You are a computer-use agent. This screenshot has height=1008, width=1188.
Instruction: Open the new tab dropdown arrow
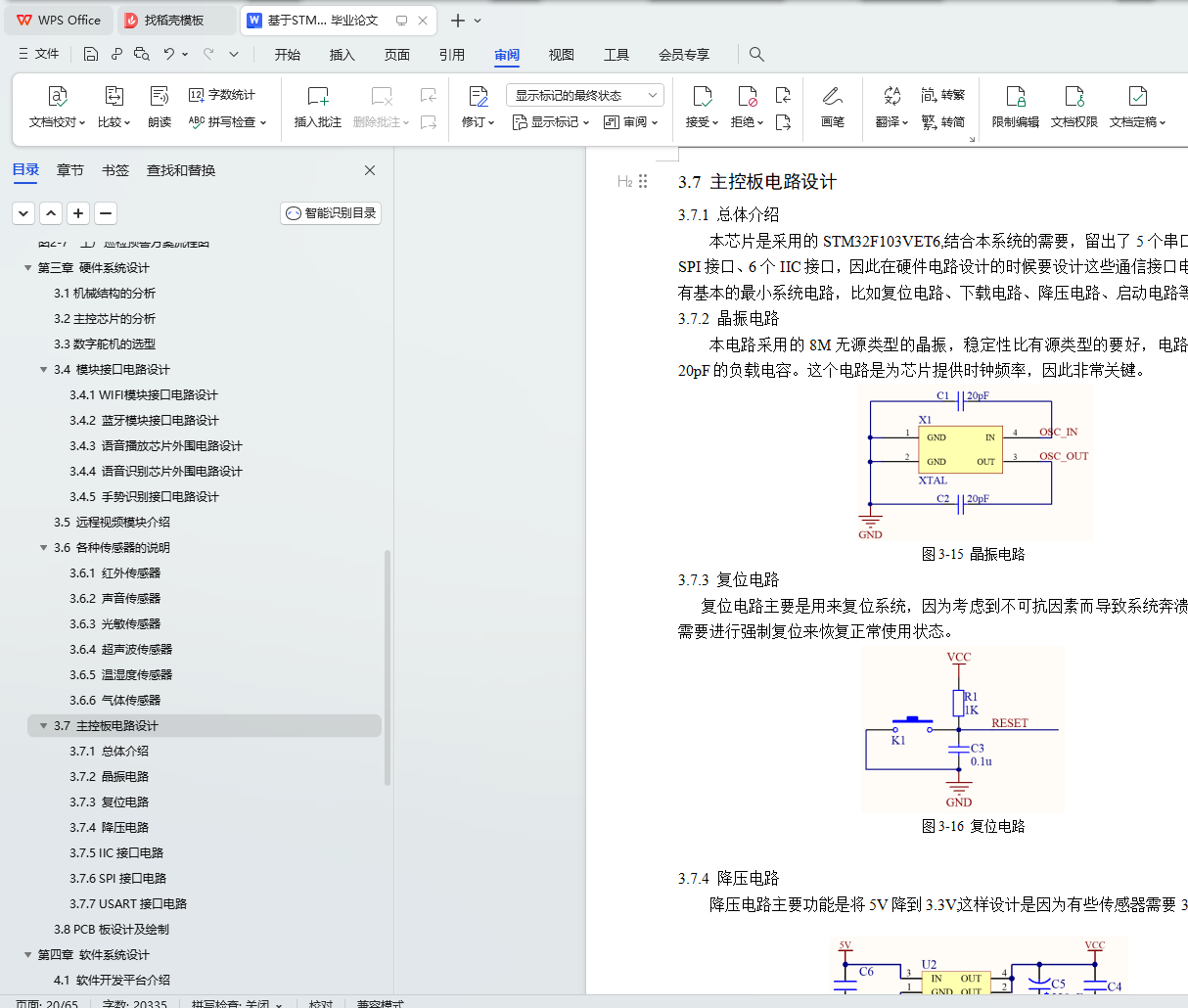[478, 21]
